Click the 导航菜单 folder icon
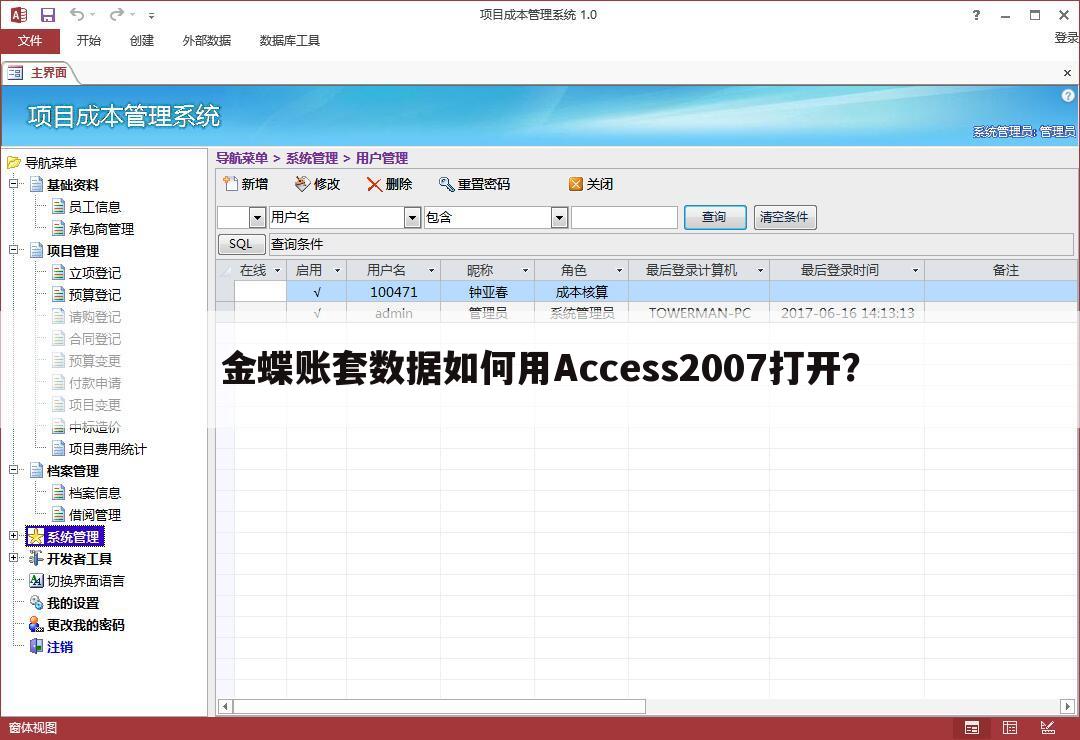Image resolution: width=1080 pixels, height=740 pixels. (13, 163)
